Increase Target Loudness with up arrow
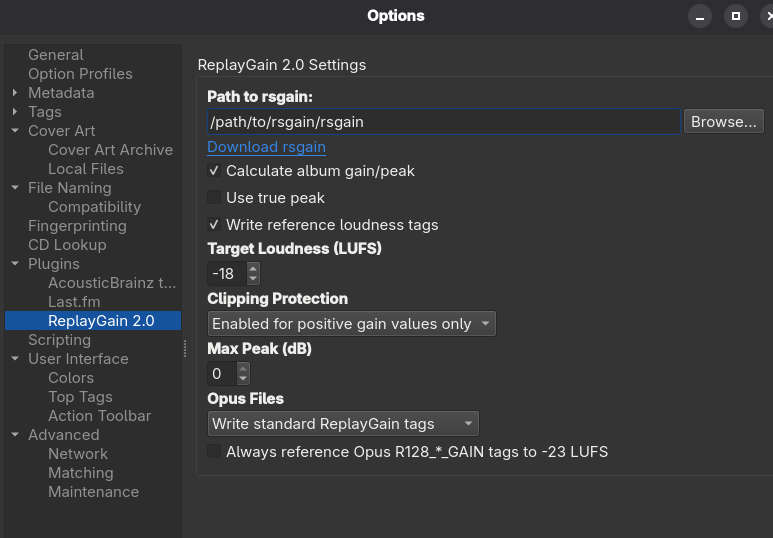This screenshot has height=538, width=773. click(x=253, y=268)
